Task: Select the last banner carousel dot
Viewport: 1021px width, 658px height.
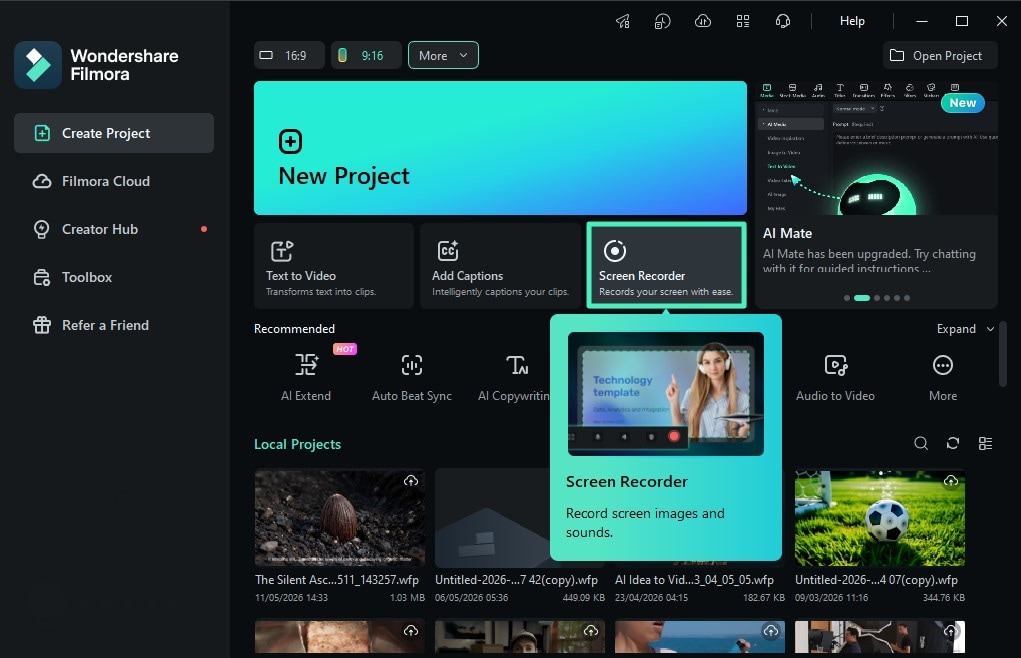Action: point(907,298)
